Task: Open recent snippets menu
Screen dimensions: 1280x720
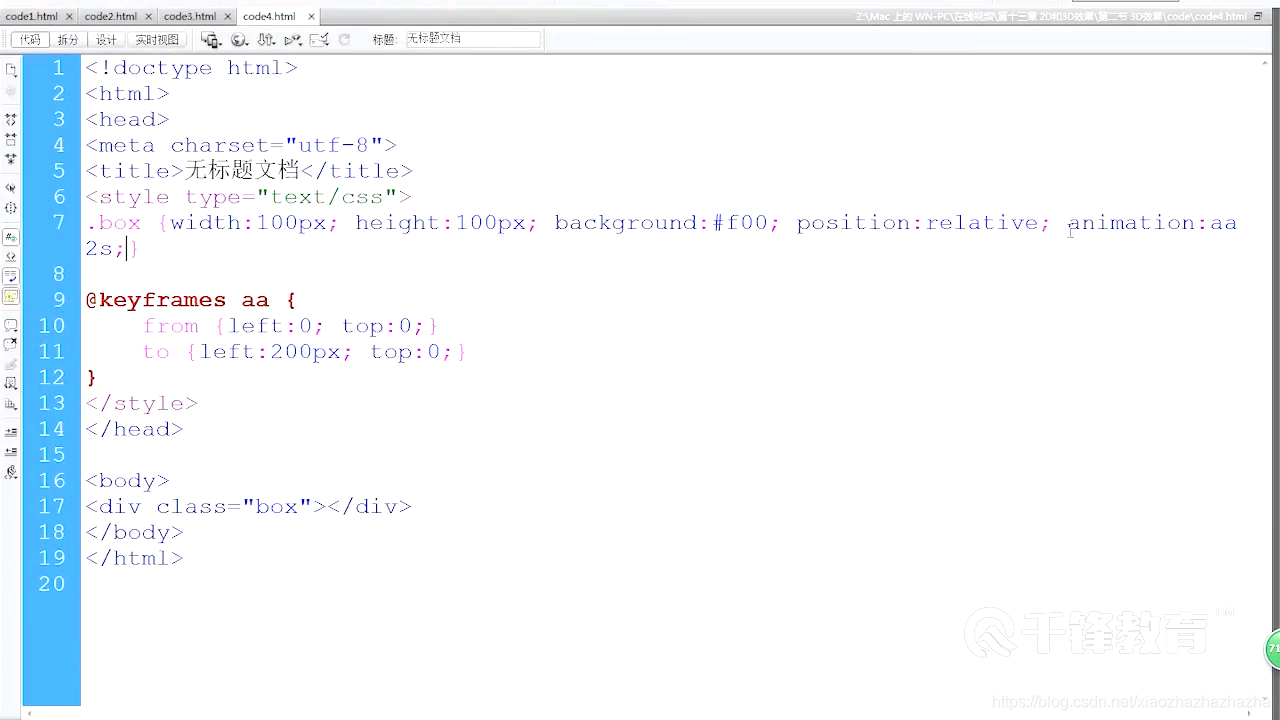Action: (x=11, y=384)
